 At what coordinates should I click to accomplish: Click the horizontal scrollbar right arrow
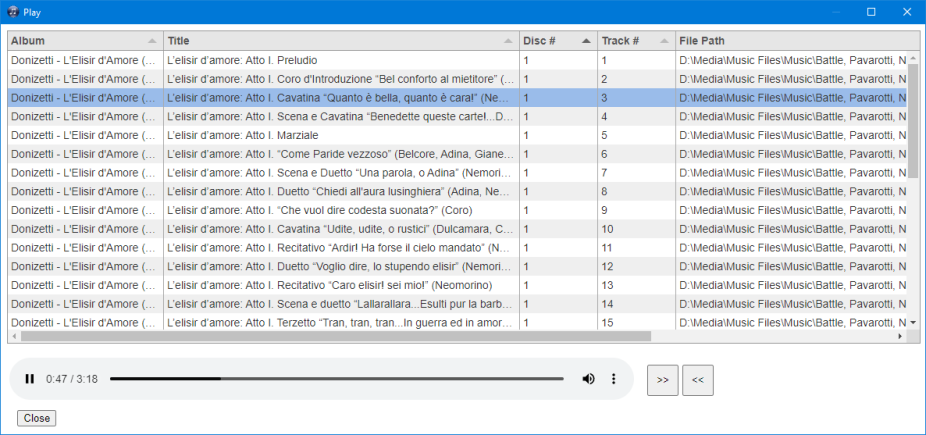(x=901, y=336)
